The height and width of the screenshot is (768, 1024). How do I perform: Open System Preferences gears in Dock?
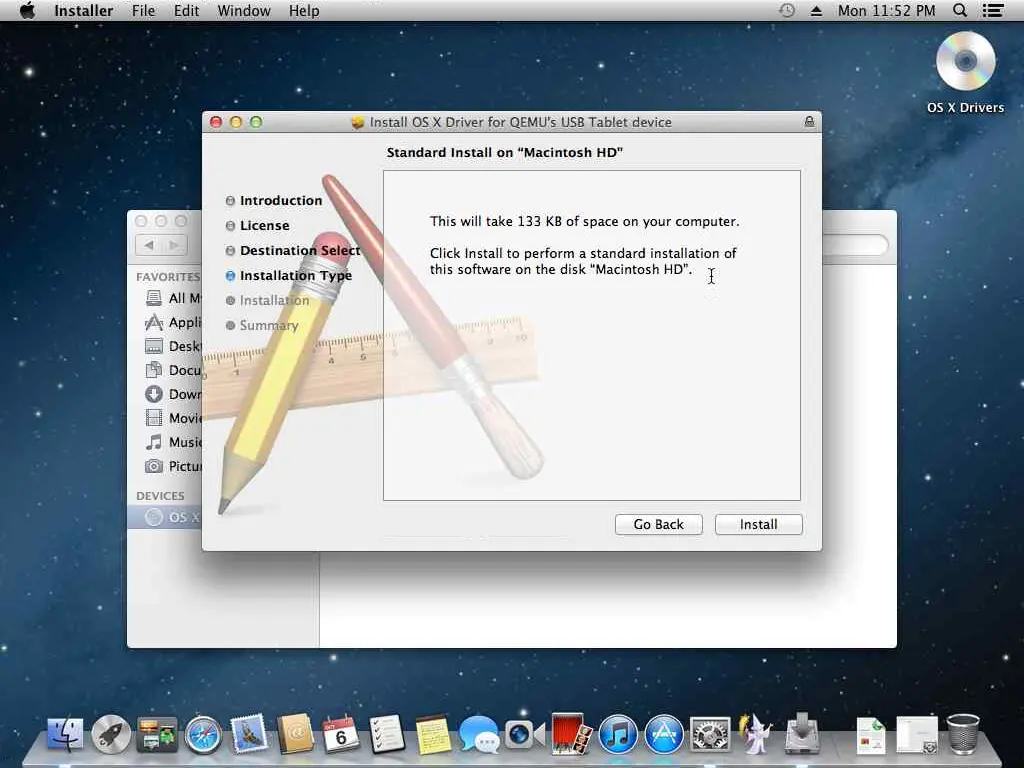click(710, 734)
